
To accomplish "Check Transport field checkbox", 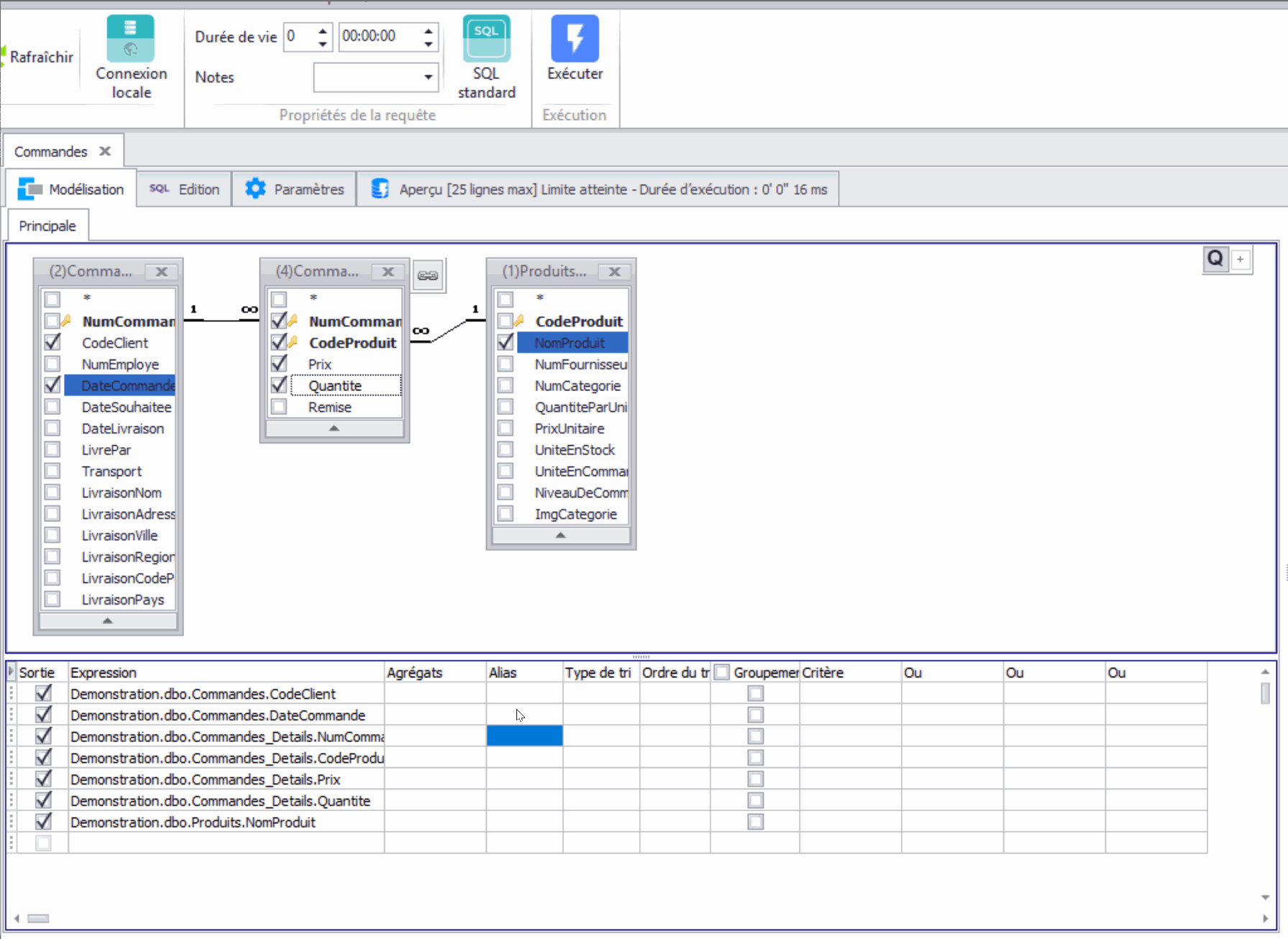I will [52, 471].
